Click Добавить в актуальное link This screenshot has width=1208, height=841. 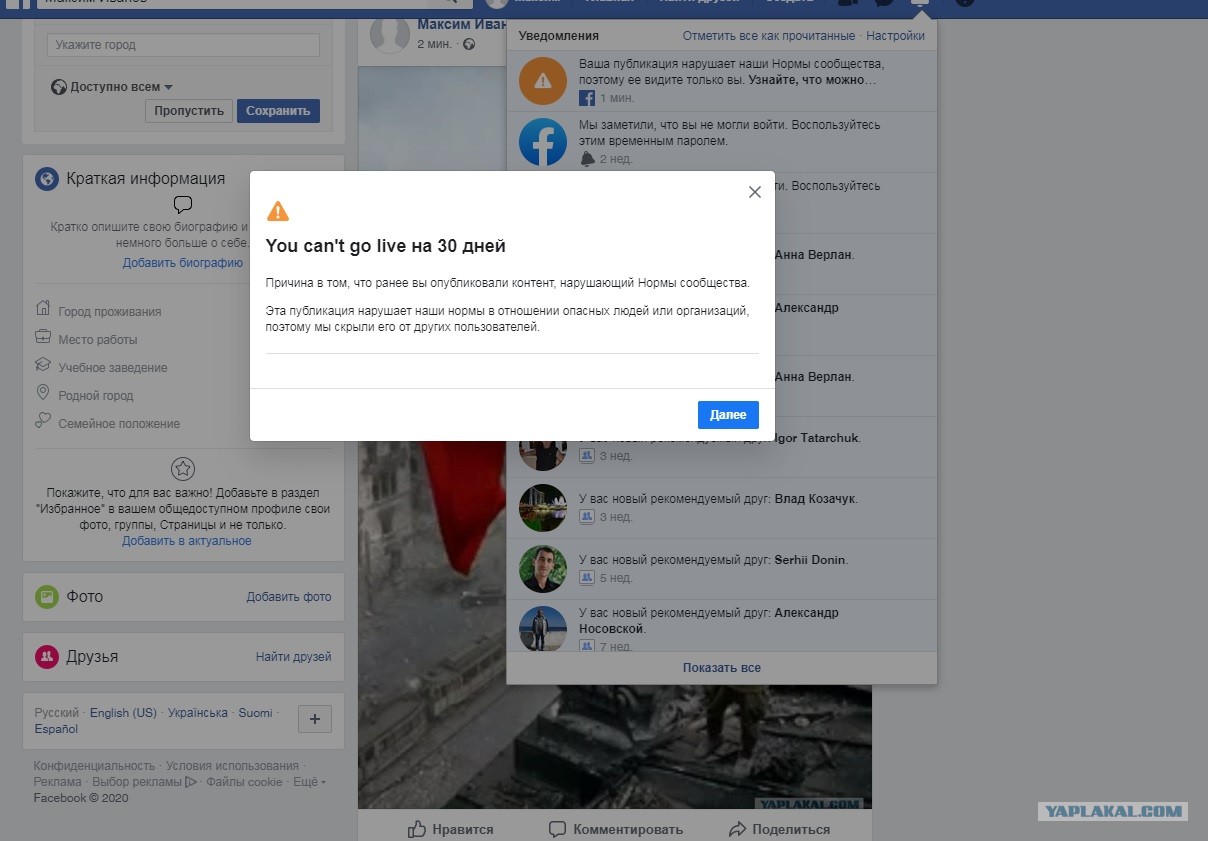click(x=187, y=541)
